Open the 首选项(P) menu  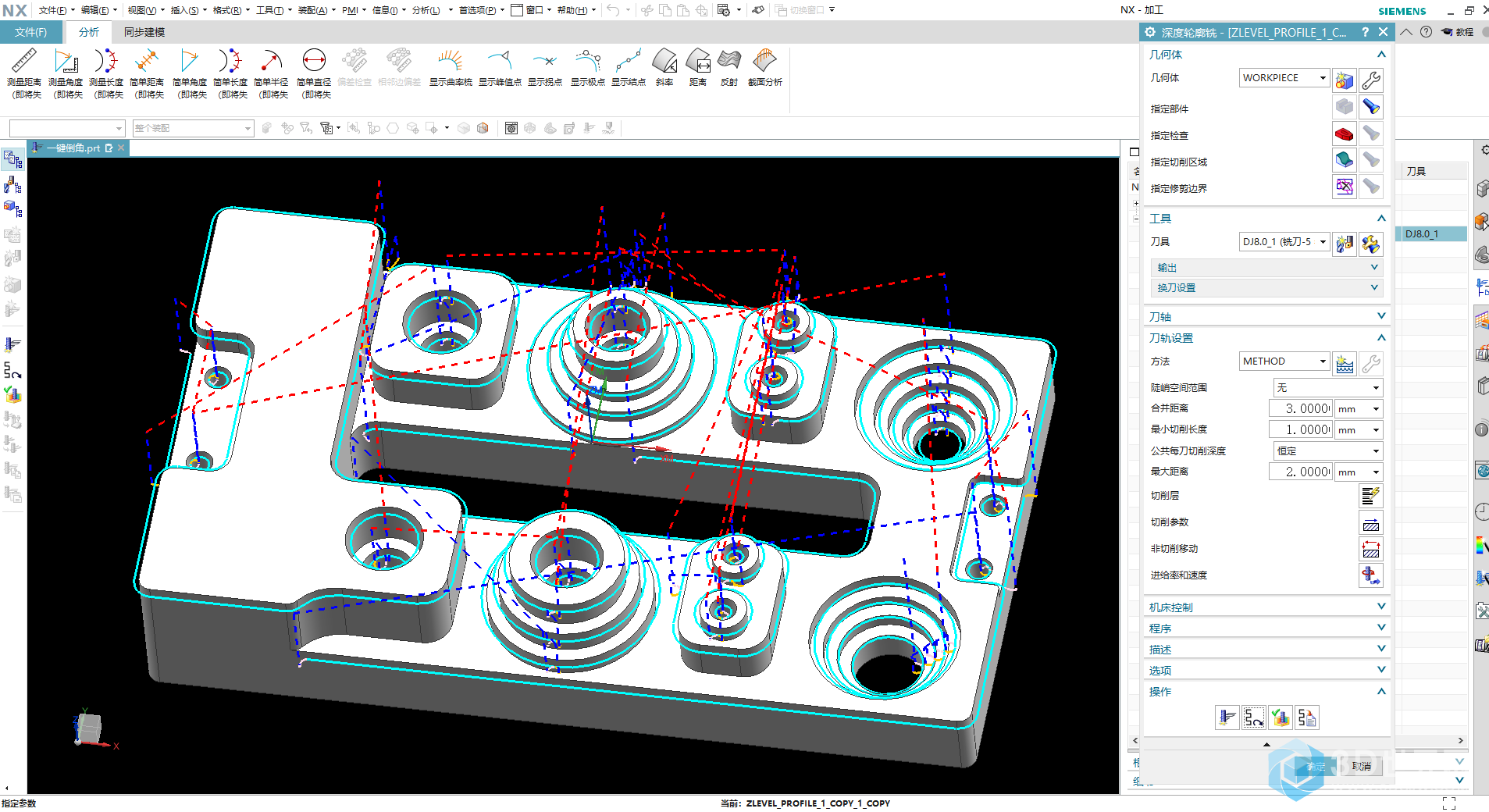pos(481,10)
